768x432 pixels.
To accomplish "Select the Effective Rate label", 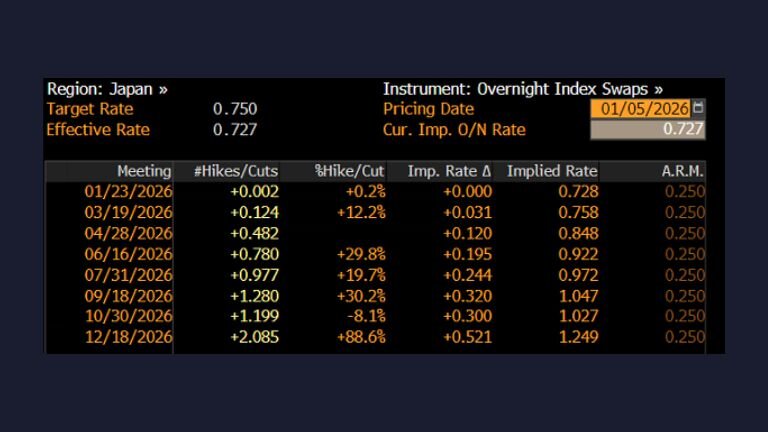I will point(98,130).
